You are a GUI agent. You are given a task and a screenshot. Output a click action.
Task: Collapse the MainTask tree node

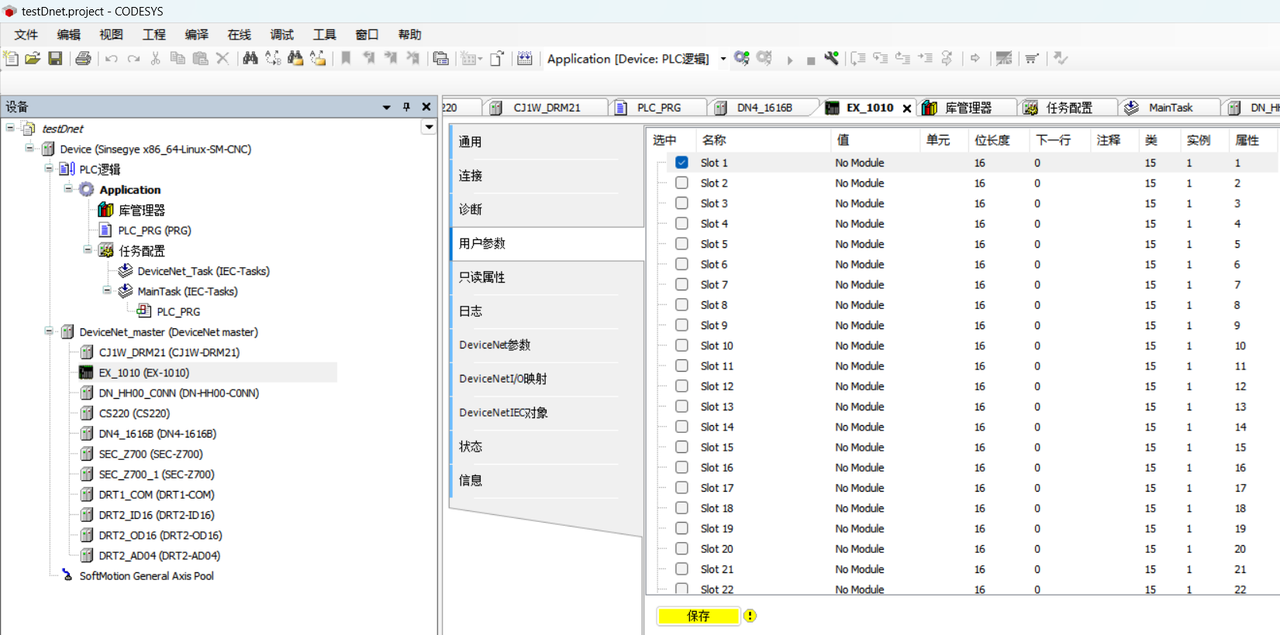coord(108,291)
